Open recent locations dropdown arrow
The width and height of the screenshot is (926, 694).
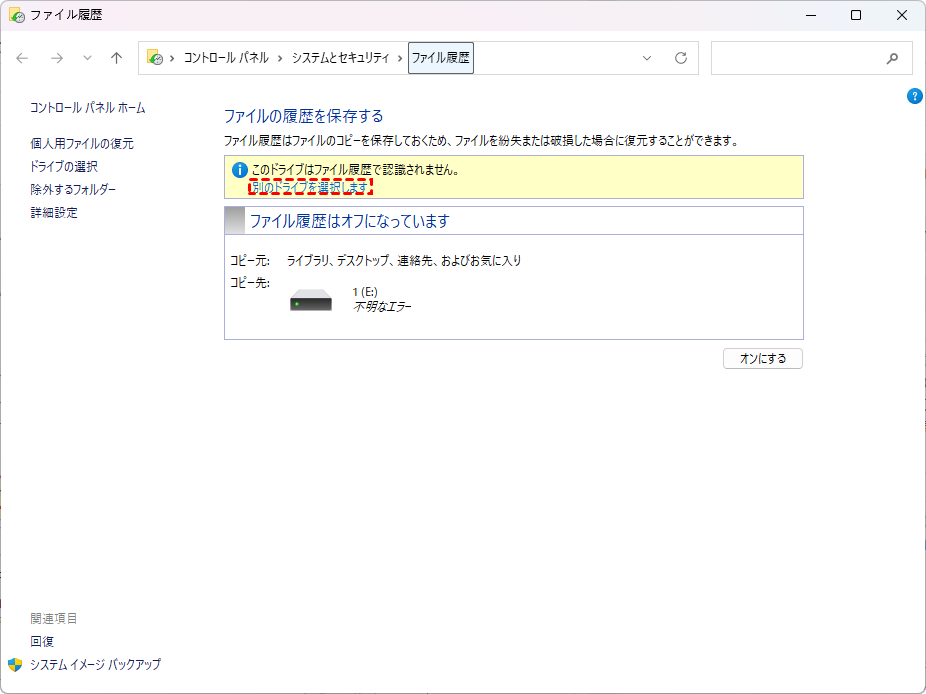(x=87, y=58)
